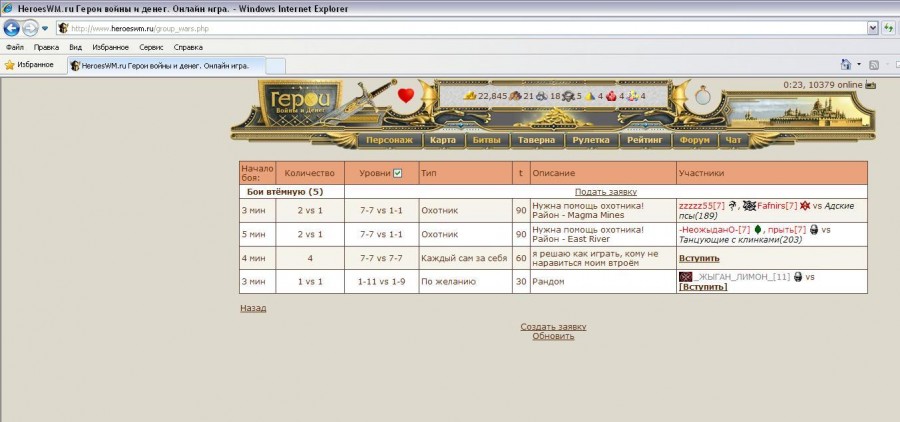Click the Танцующие с клинками(203) text

(x=740, y=239)
